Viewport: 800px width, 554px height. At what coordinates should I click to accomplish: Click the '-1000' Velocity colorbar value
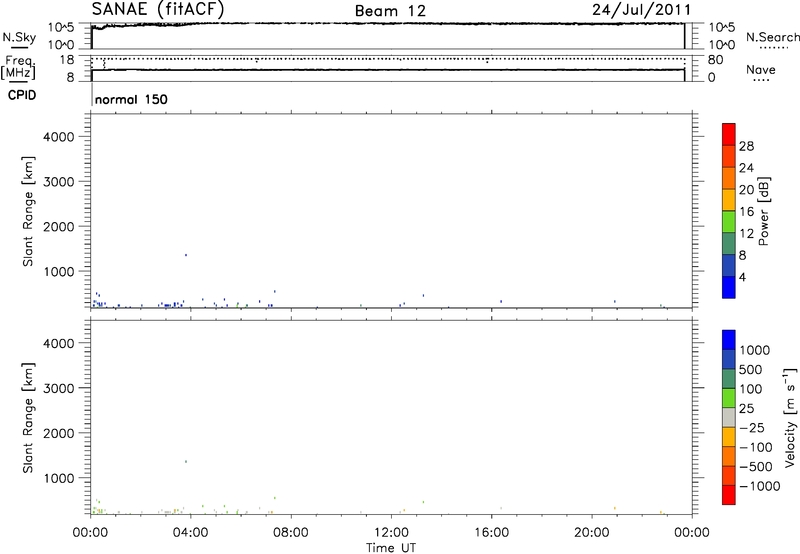coord(759,486)
